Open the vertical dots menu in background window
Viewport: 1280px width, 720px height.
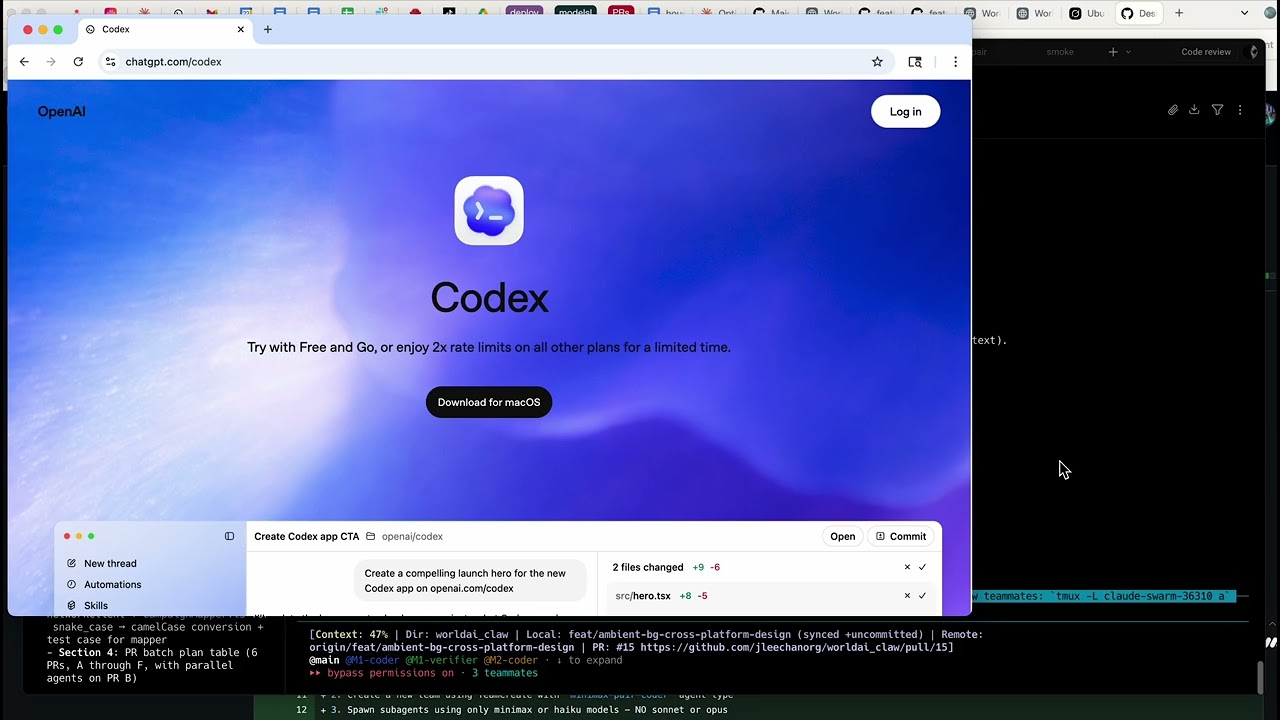click(1240, 110)
